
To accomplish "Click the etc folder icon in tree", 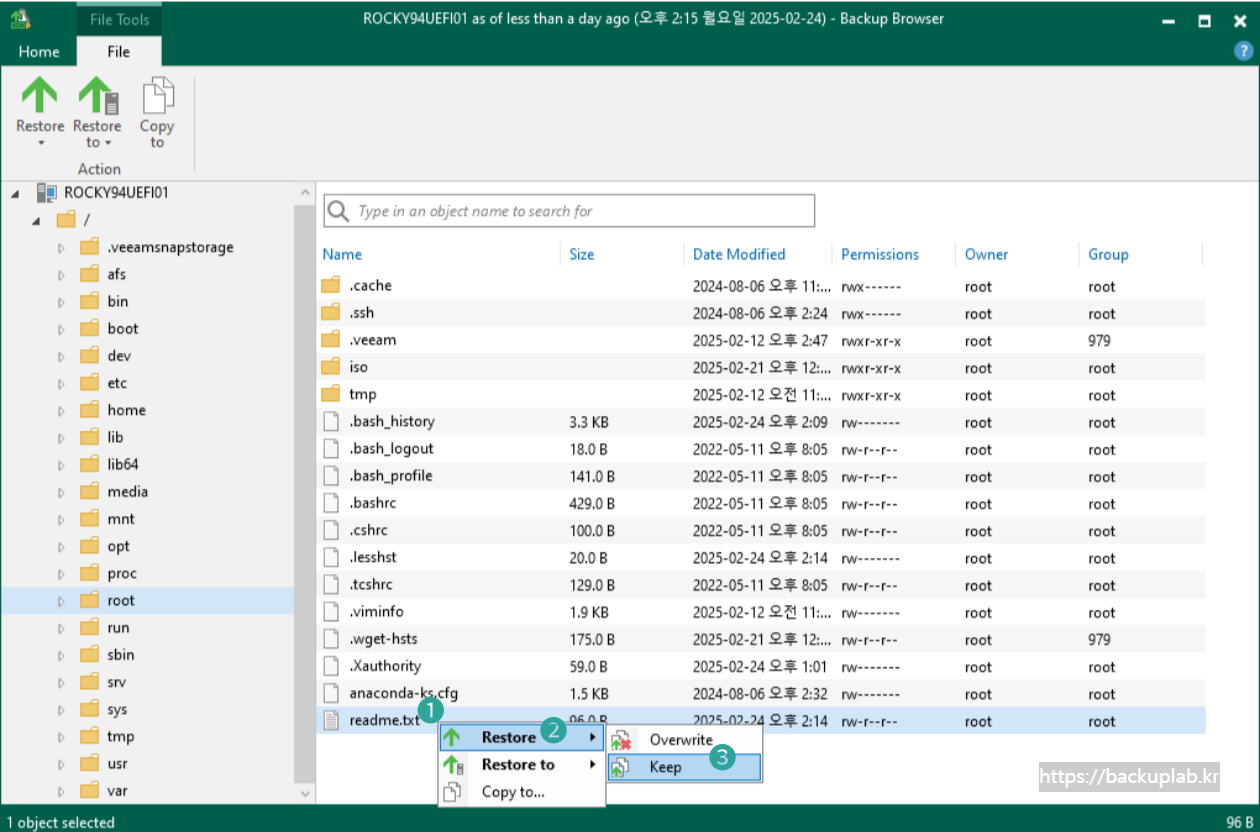I will 90,383.
